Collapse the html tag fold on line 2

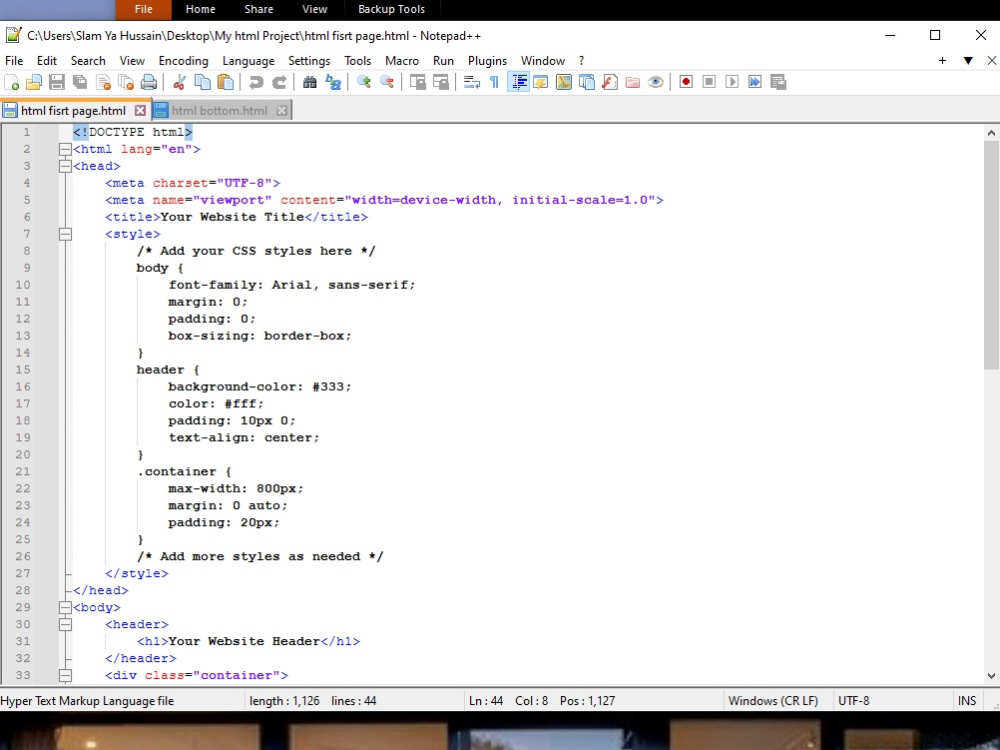click(65, 149)
